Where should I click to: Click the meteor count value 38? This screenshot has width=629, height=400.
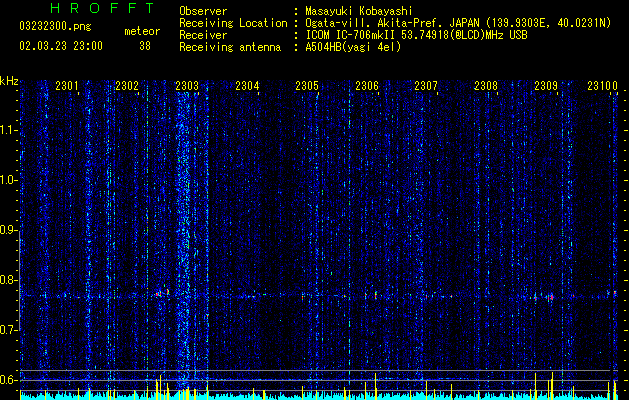click(x=145, y=46)
